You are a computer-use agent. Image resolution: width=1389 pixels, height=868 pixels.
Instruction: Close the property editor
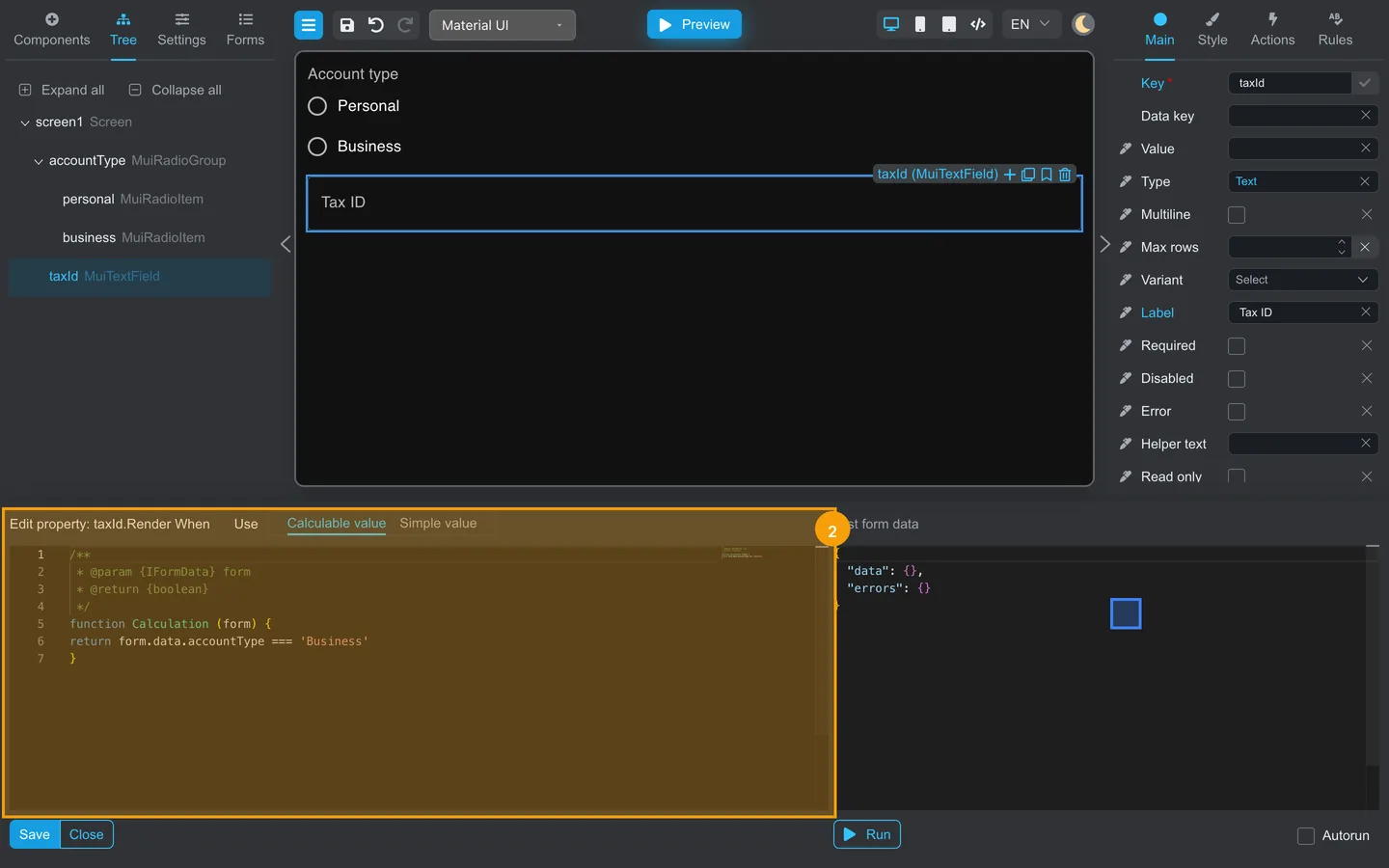pyautogui.click(x=87, y=834)
